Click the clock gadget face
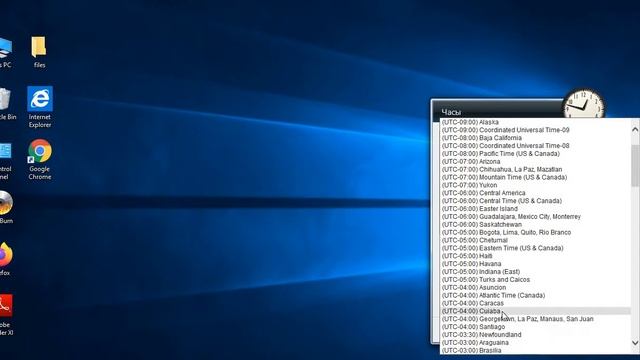The height and width of the screenshot is (360, 640). [x=583, y=105]
